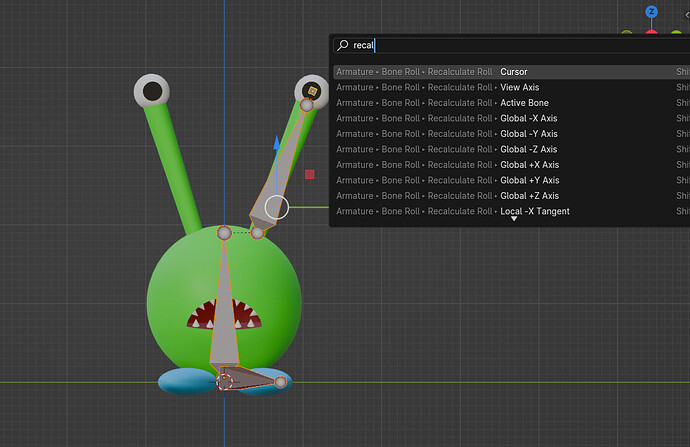Click the Z axis gizmo handle

coord(651,12)
